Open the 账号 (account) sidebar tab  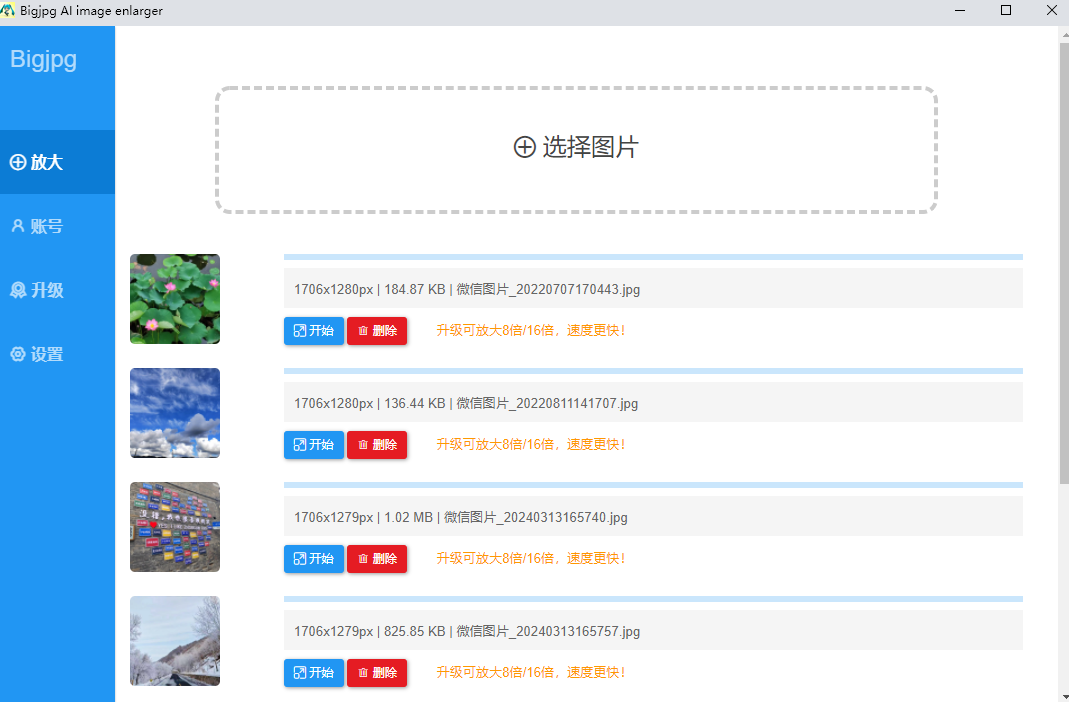[x=57, y=226]
